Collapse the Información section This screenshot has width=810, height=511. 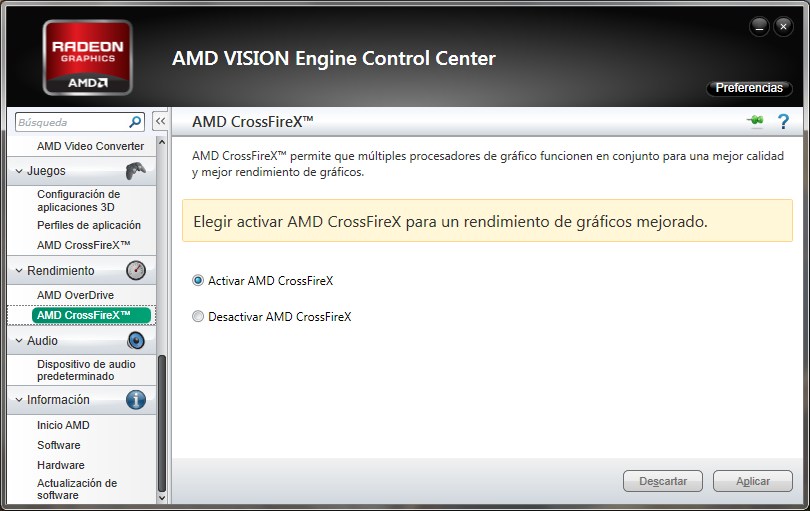[19, 400]
